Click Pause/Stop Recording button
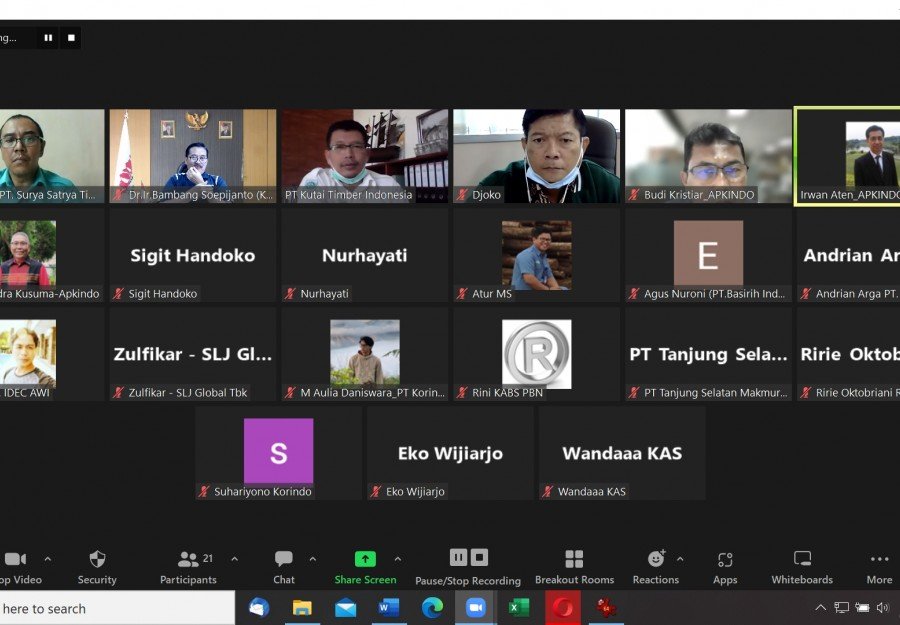This screenshot has height=625, width=900. (468, 558)
